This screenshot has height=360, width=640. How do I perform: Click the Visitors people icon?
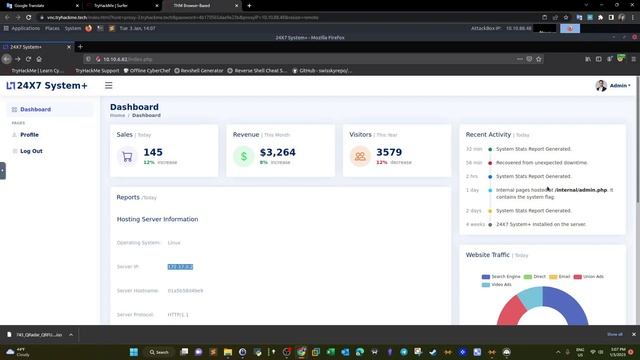[x=360, y=156]
